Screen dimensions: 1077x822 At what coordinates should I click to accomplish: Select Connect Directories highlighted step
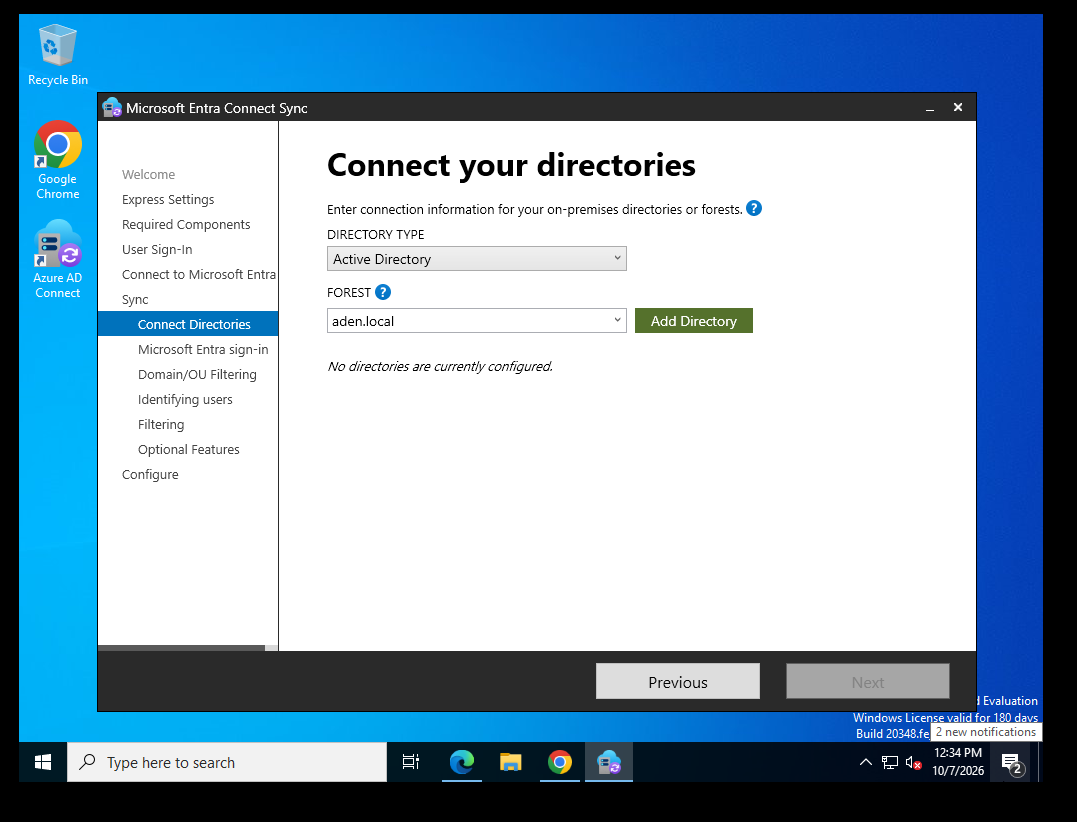(188, 324)
